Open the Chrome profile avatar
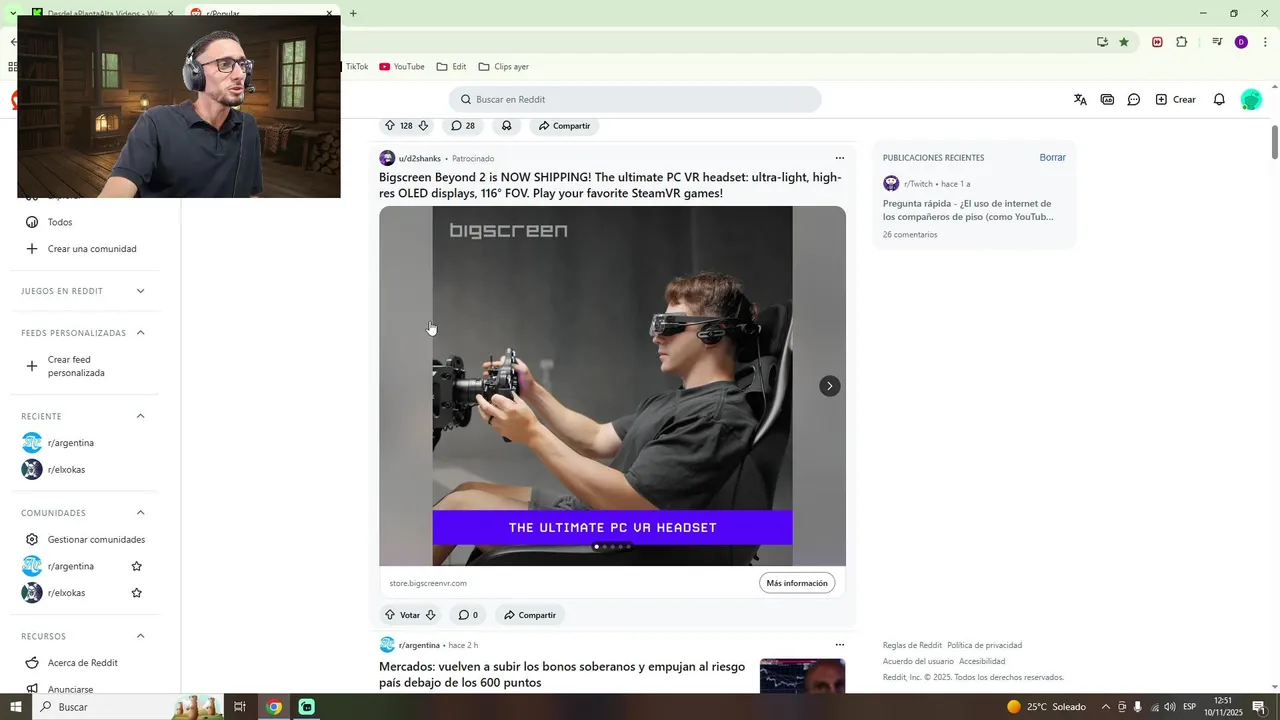Image resolution: width=1280 pixels, height=720 pixels. point(1241,42)
